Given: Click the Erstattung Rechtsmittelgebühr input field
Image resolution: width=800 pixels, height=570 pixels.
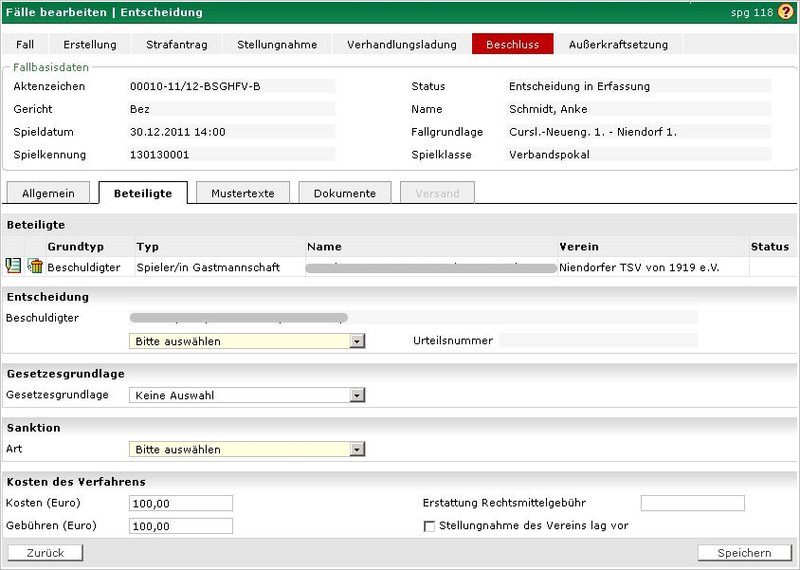Looking at the screenshot, I should click(x=693, y=503).
